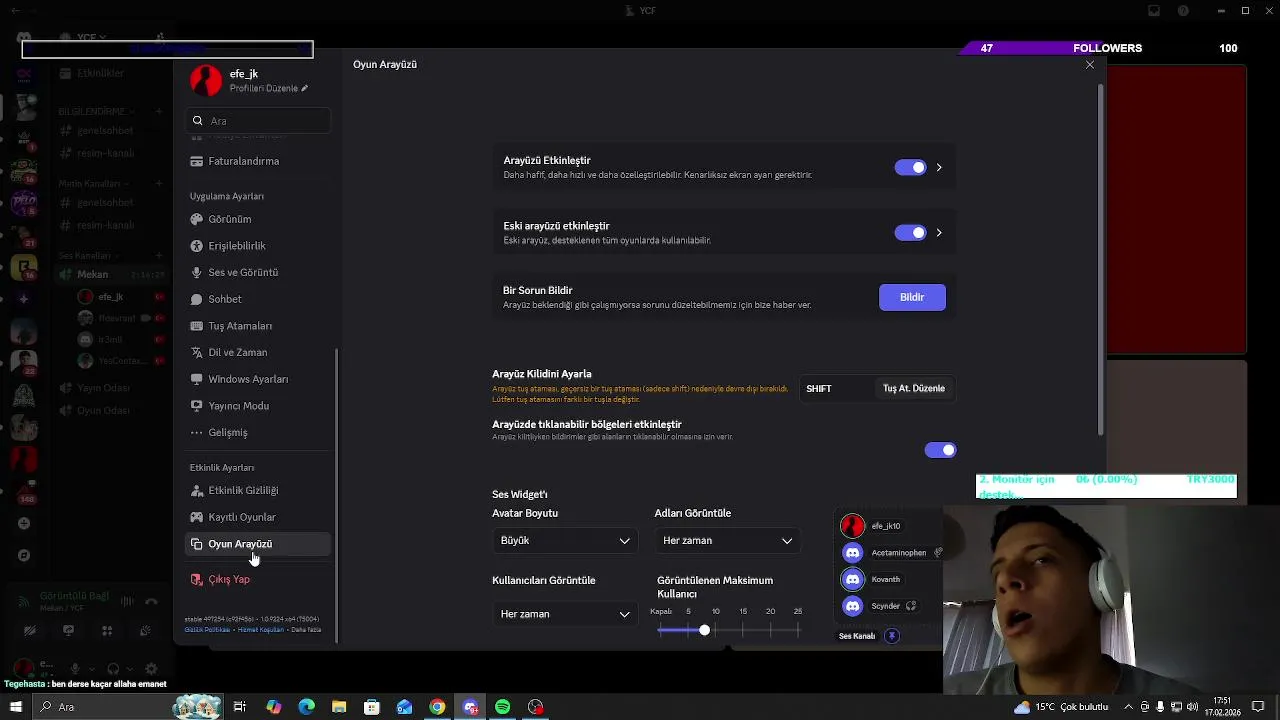Open Etkinlik Gizliliği settings
Image resolution: width=1280 pixels, height=720 pixels.
pos(258,490)
